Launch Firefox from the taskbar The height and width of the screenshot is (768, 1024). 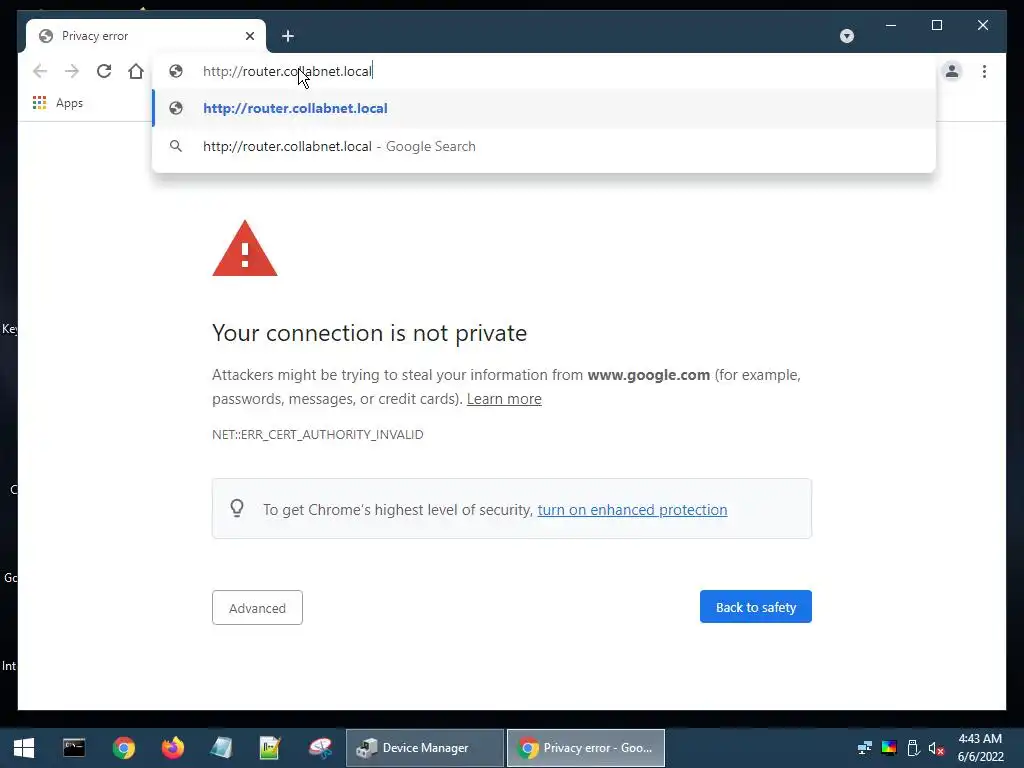click(172, 748)
